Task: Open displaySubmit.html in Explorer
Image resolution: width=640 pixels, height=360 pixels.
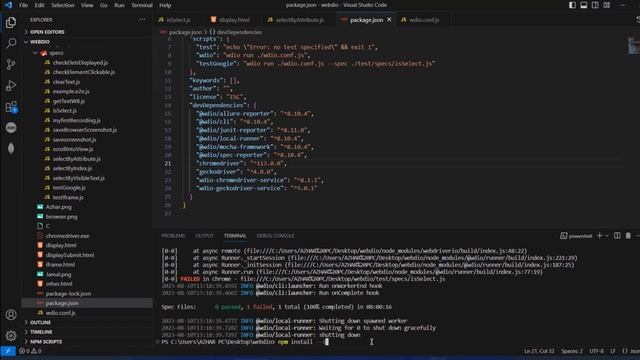Action: [x=70, y=255]
